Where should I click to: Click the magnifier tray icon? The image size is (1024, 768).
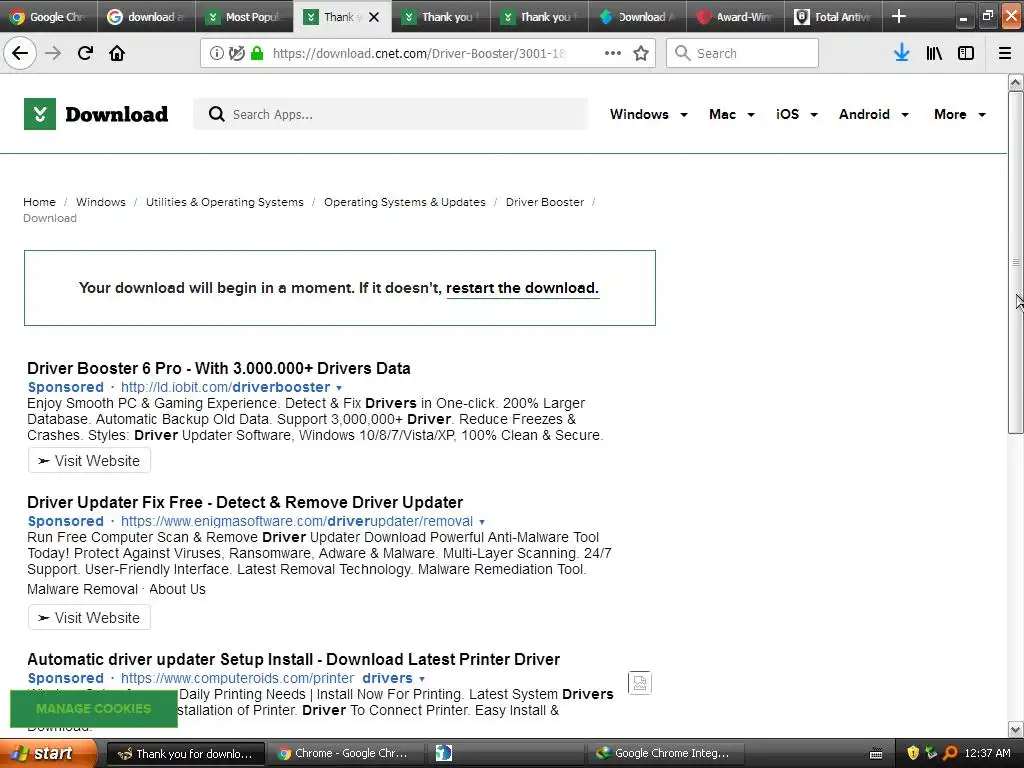click(x=950, y=753)
